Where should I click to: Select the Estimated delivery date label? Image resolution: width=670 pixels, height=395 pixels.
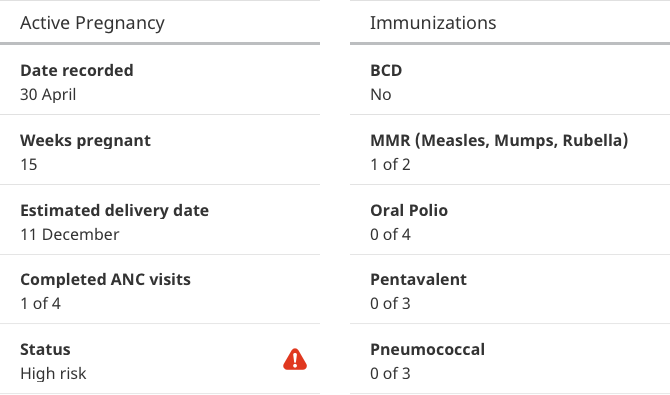click(115, 210)
